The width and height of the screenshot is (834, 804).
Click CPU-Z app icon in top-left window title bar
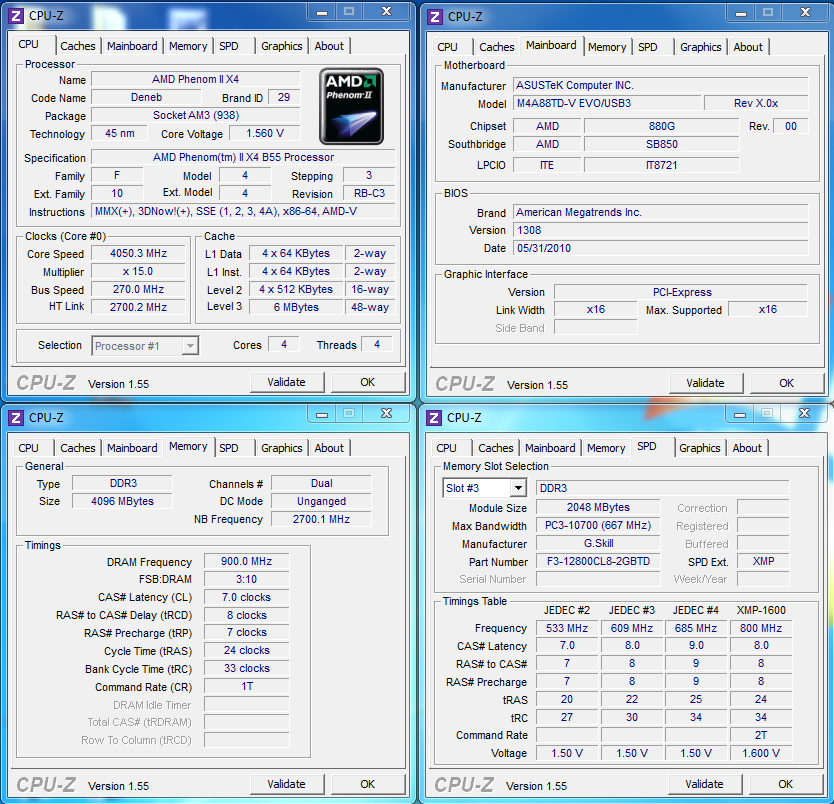point(16,16)
